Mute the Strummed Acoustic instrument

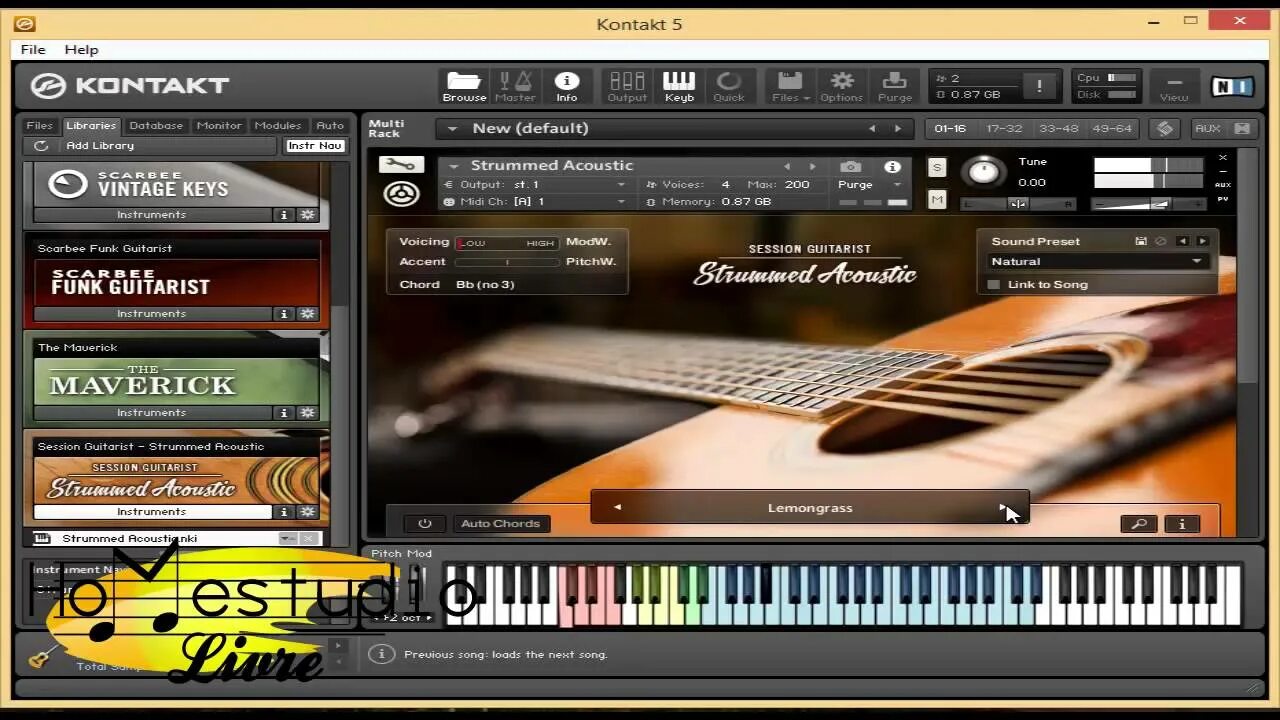point(937,200)
